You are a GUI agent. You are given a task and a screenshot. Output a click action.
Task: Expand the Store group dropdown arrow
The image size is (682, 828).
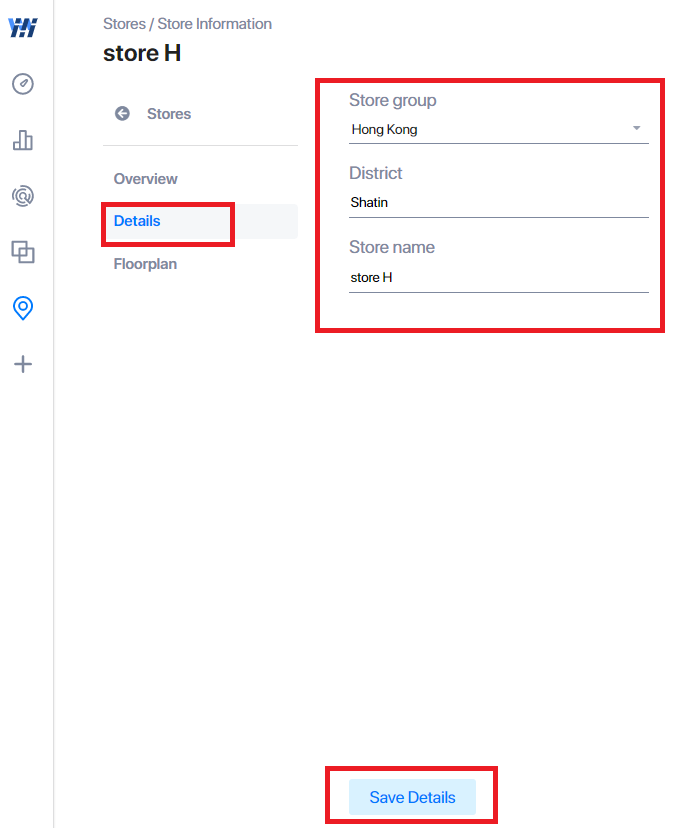637,128
